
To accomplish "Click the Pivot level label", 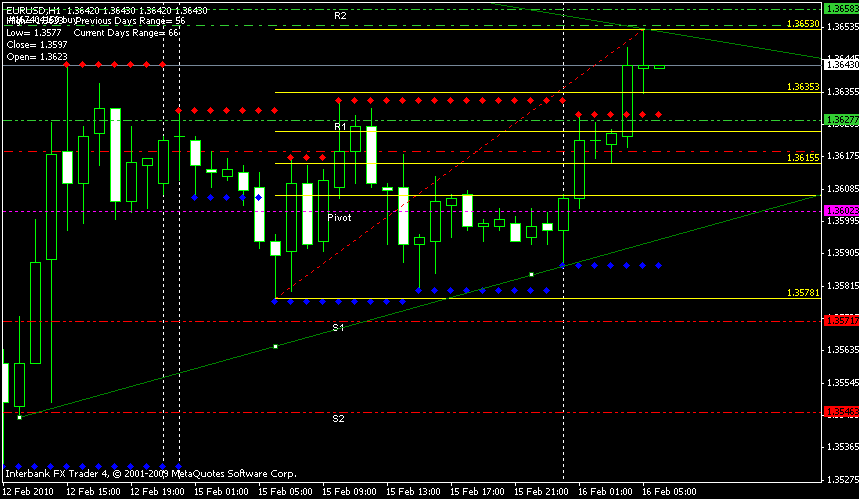I will (339, 218).
